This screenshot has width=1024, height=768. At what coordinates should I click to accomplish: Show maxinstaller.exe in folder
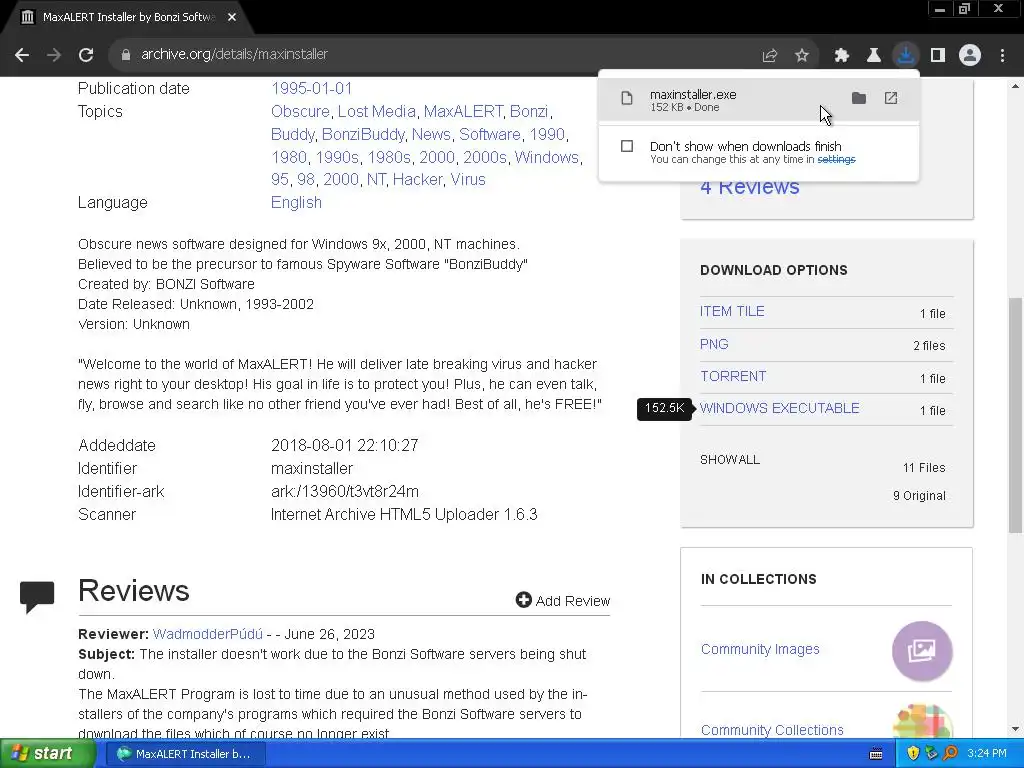[x=859, y=98]
